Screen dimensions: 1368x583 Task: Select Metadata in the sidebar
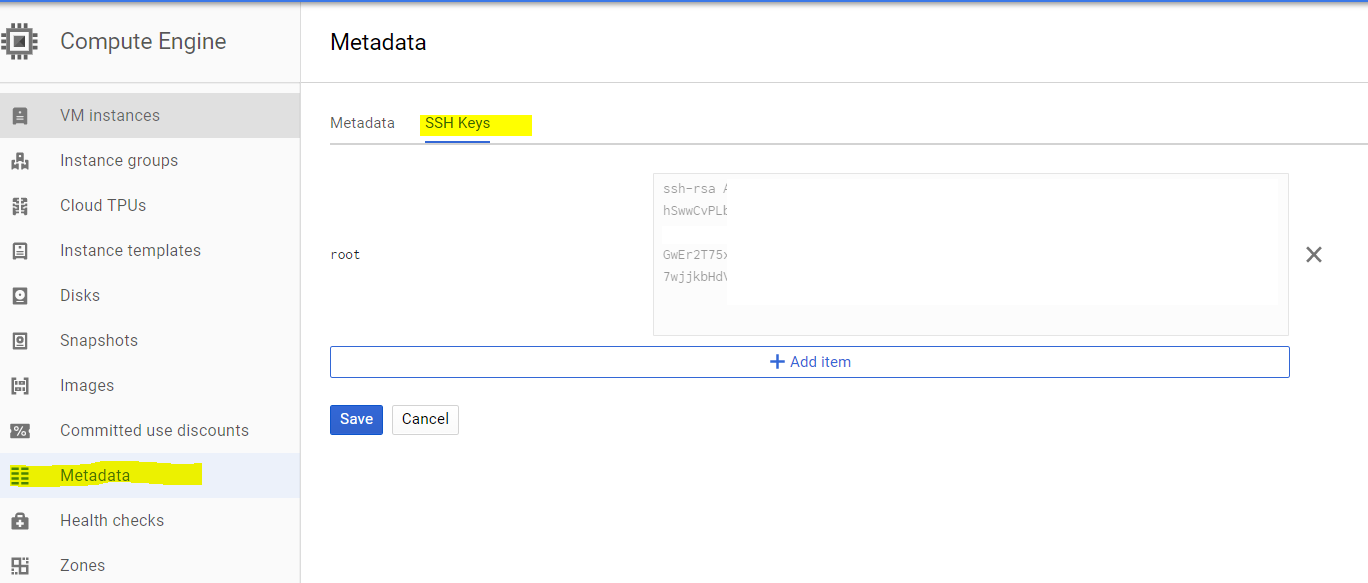[150, 475]
